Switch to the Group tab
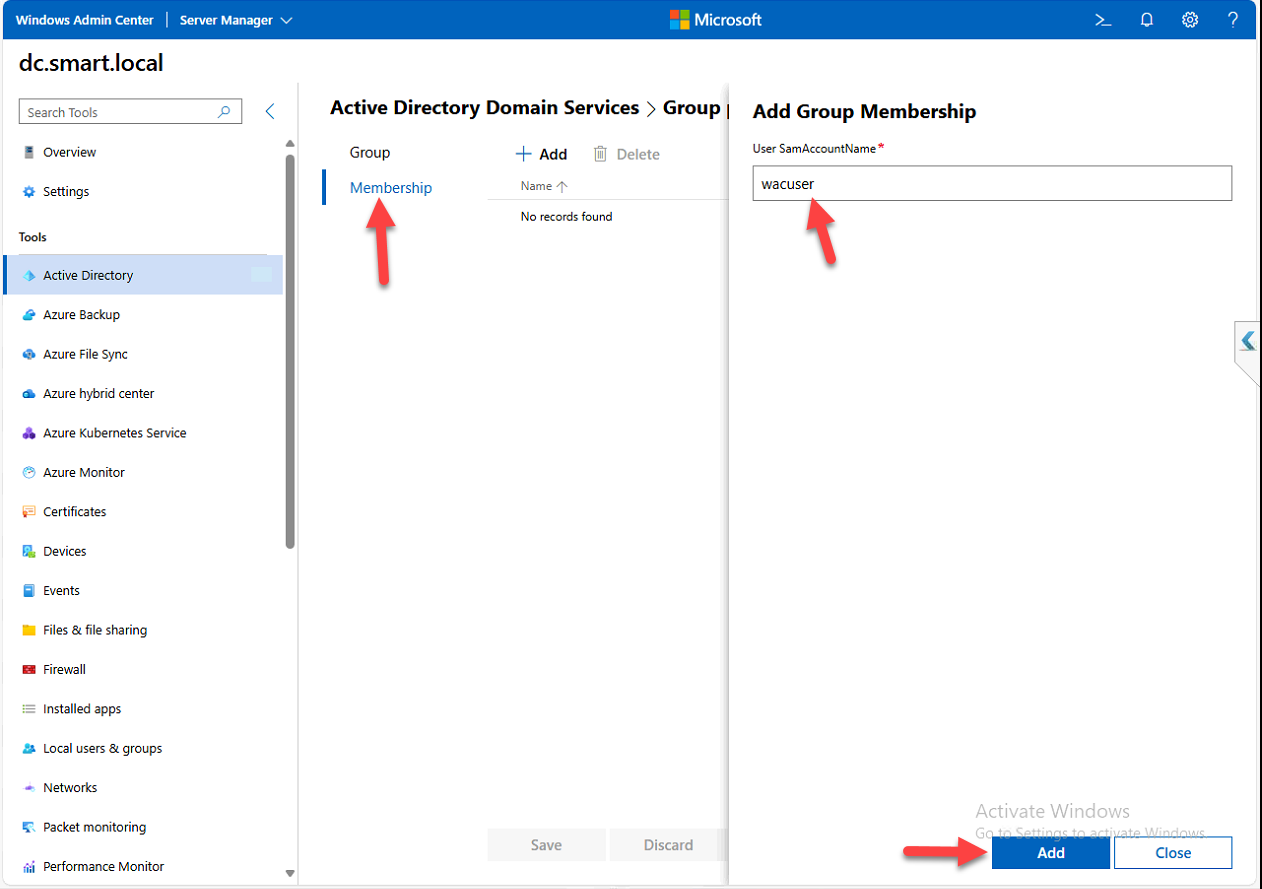 pos(370,152)
